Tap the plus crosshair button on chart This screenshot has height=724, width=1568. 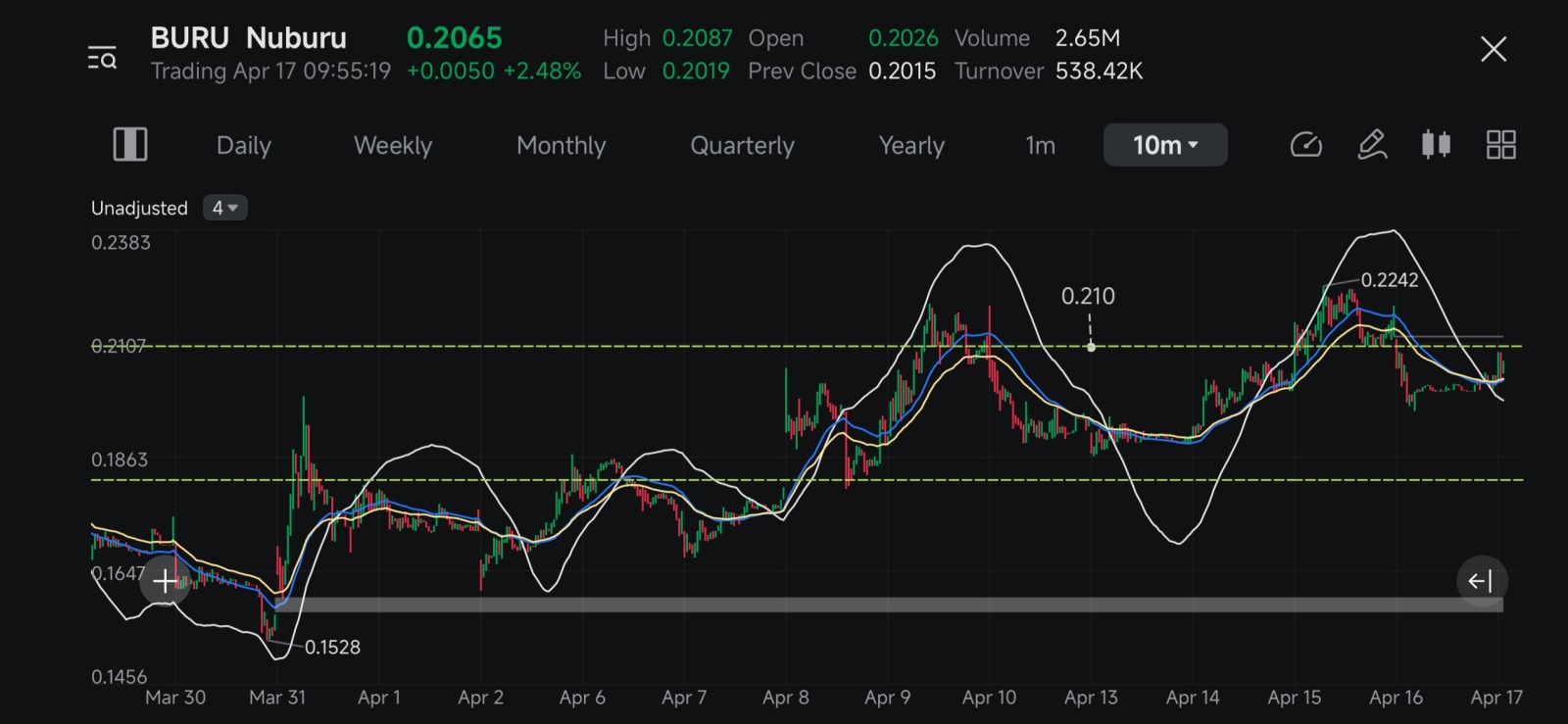pos(165,581)
